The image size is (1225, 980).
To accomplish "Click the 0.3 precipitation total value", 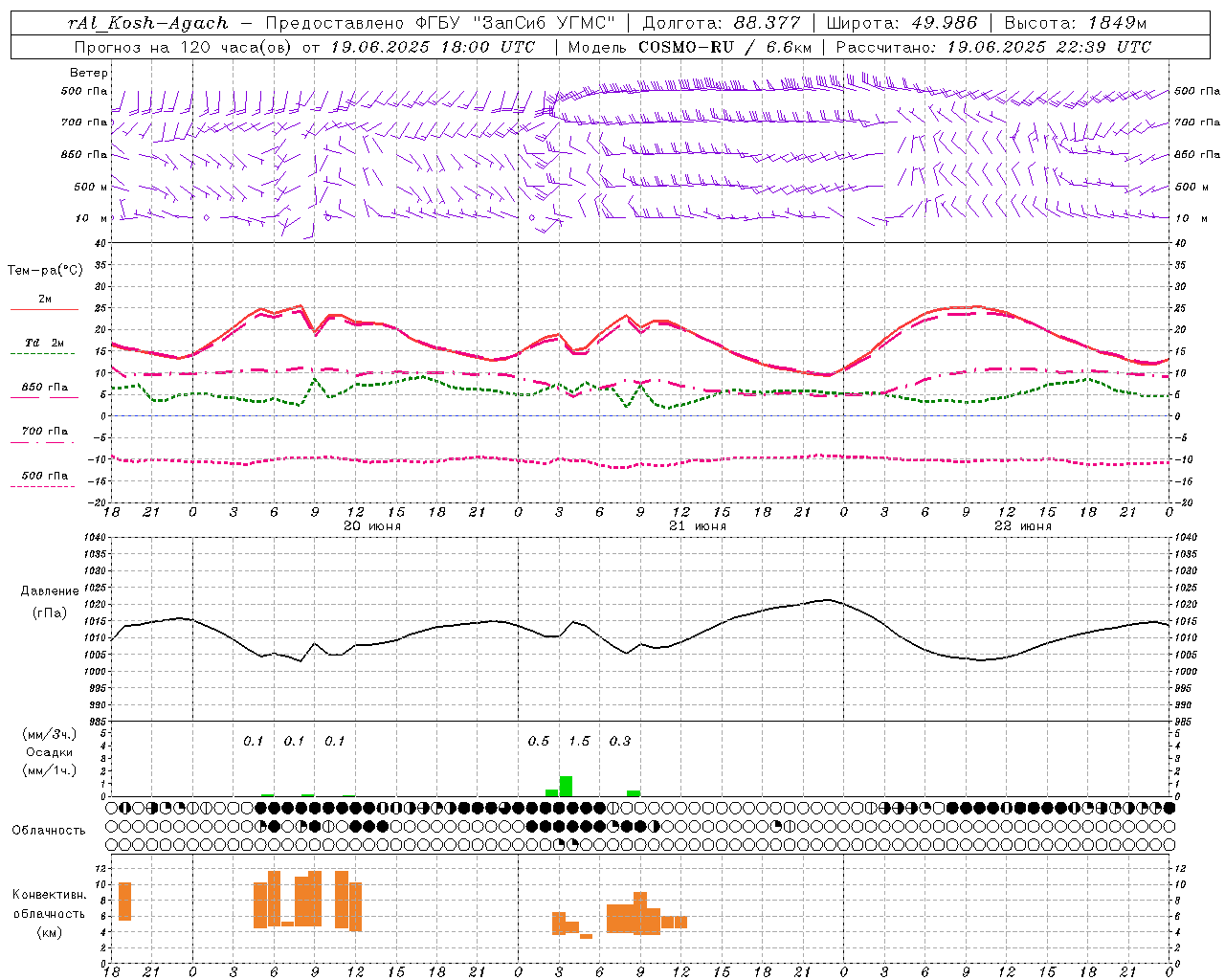I will coord(620,741).
